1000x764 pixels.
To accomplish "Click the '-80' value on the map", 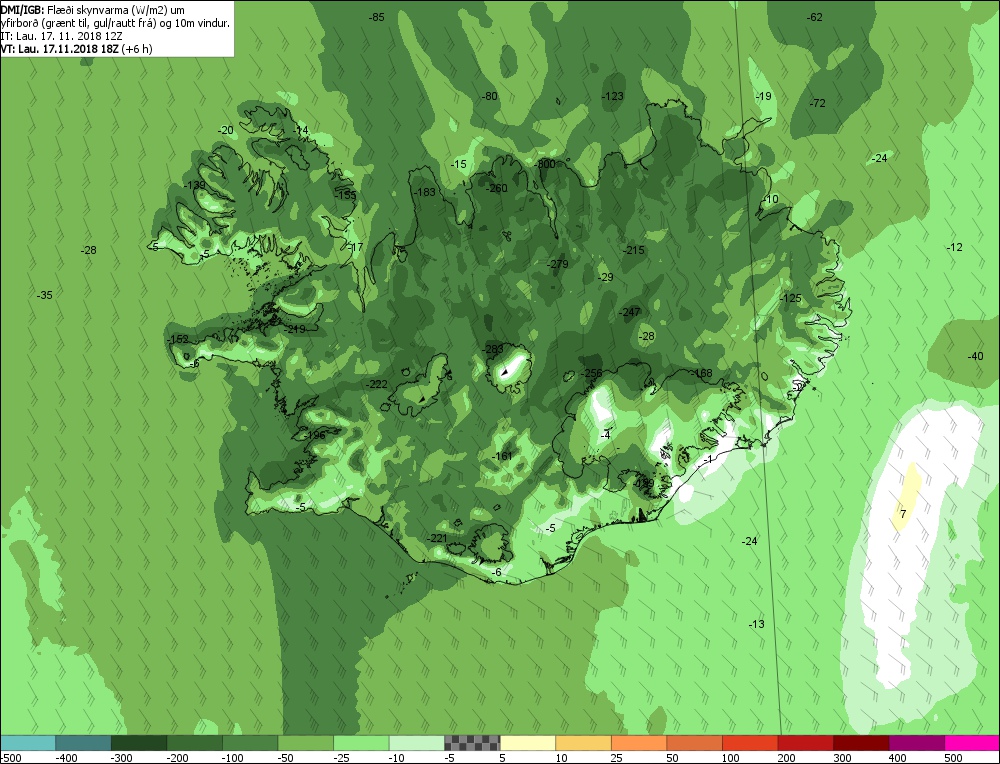I will [489, 96].
